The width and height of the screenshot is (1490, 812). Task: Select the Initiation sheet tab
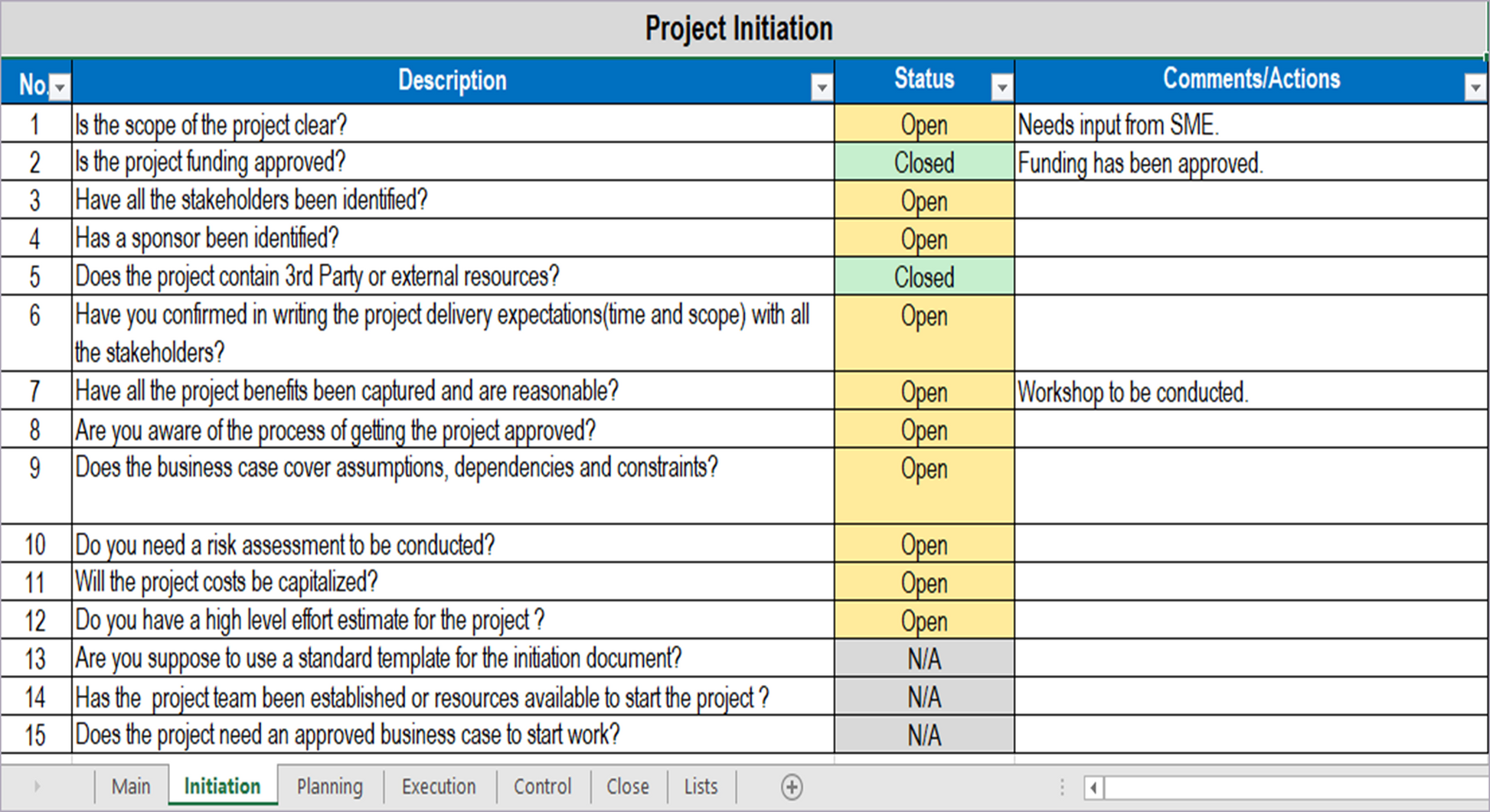point(222,787)
